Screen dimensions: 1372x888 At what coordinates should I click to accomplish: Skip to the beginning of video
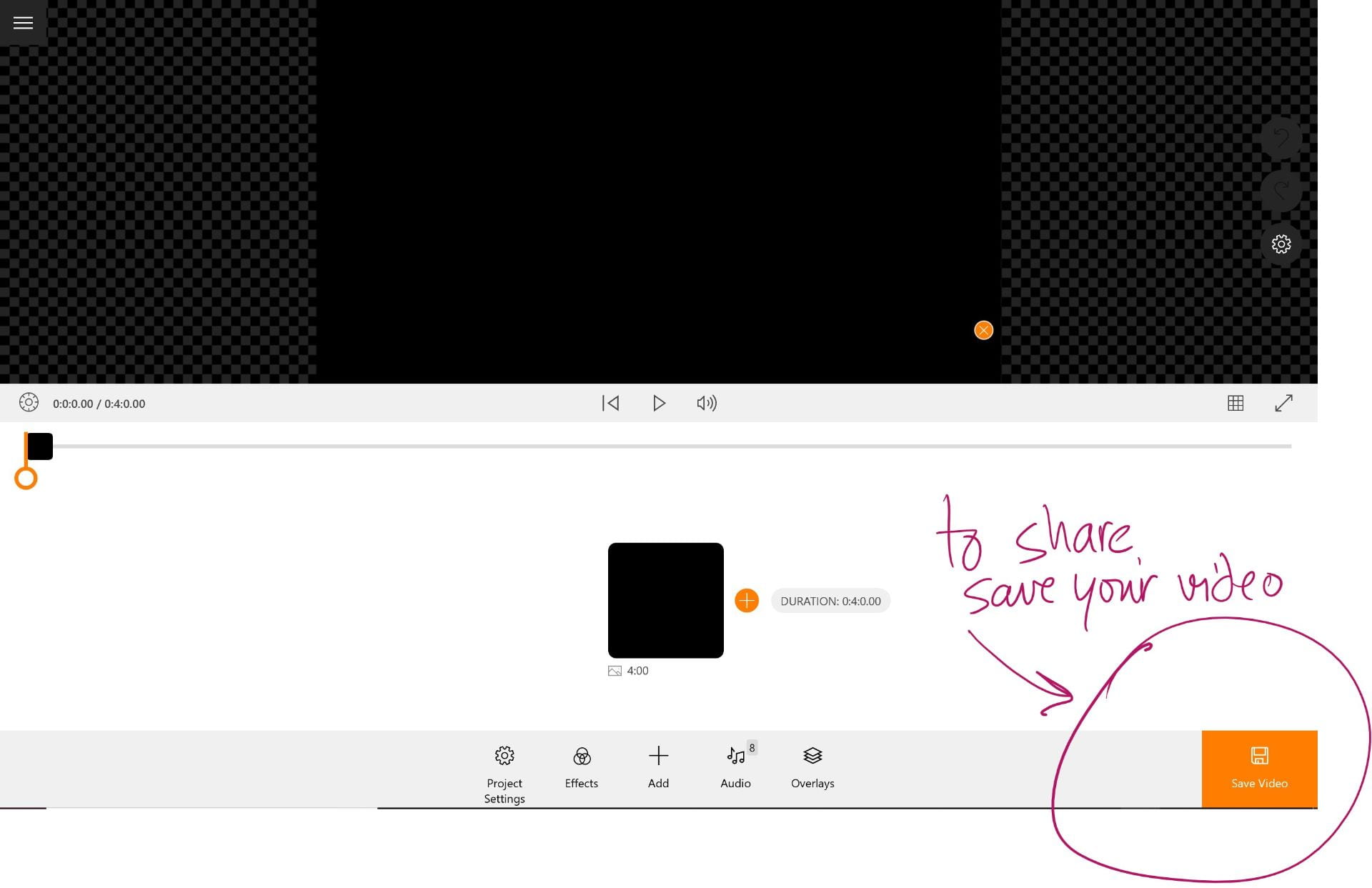[x=610, y=403]
